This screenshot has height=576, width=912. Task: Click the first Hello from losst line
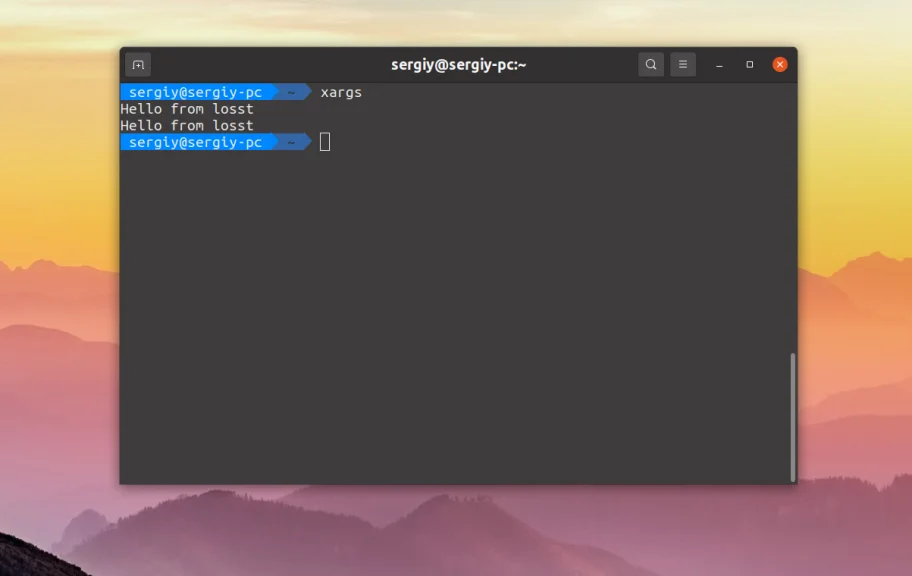[x=186, y=108]
